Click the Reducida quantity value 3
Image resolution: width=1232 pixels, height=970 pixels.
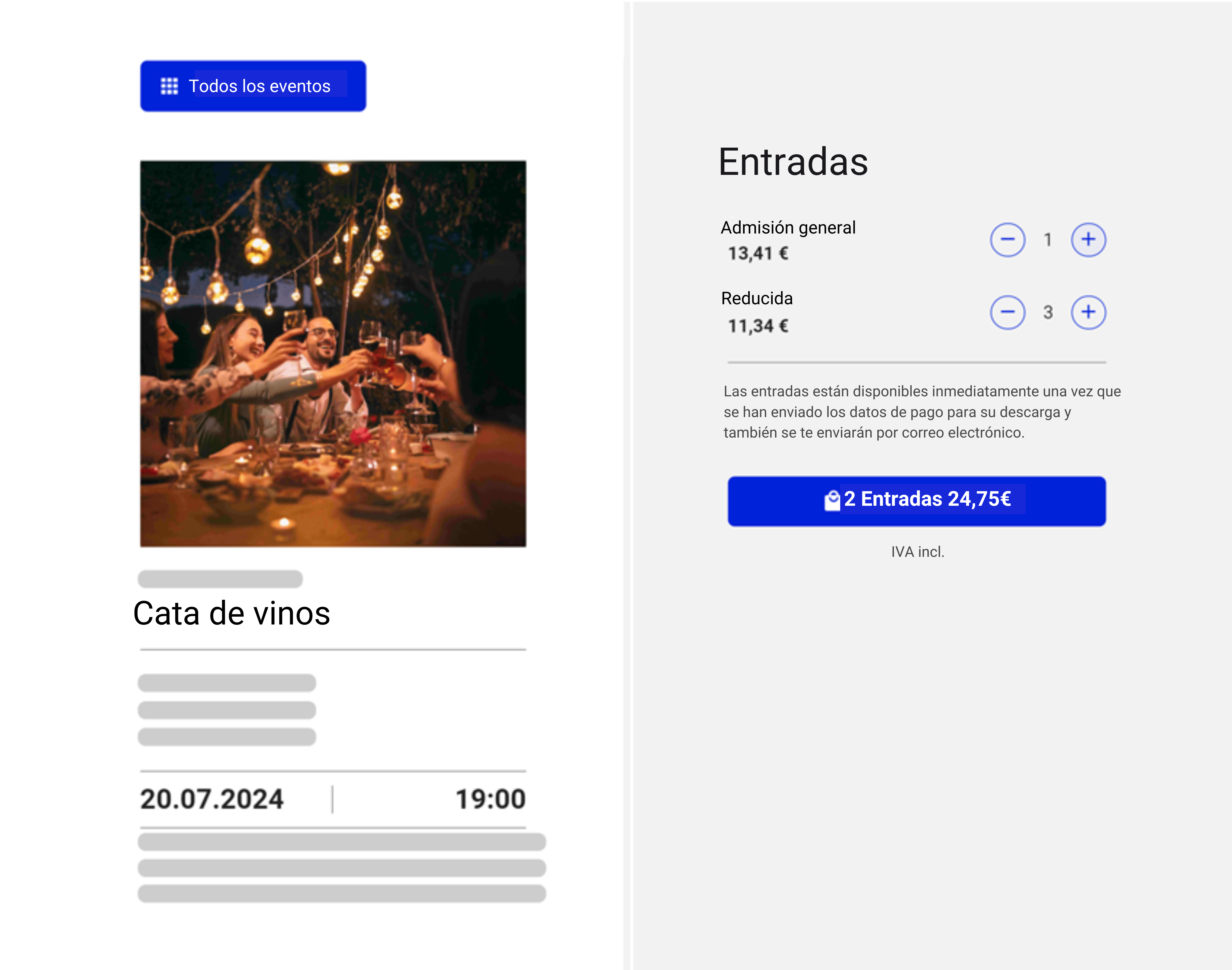point(1048,312)
